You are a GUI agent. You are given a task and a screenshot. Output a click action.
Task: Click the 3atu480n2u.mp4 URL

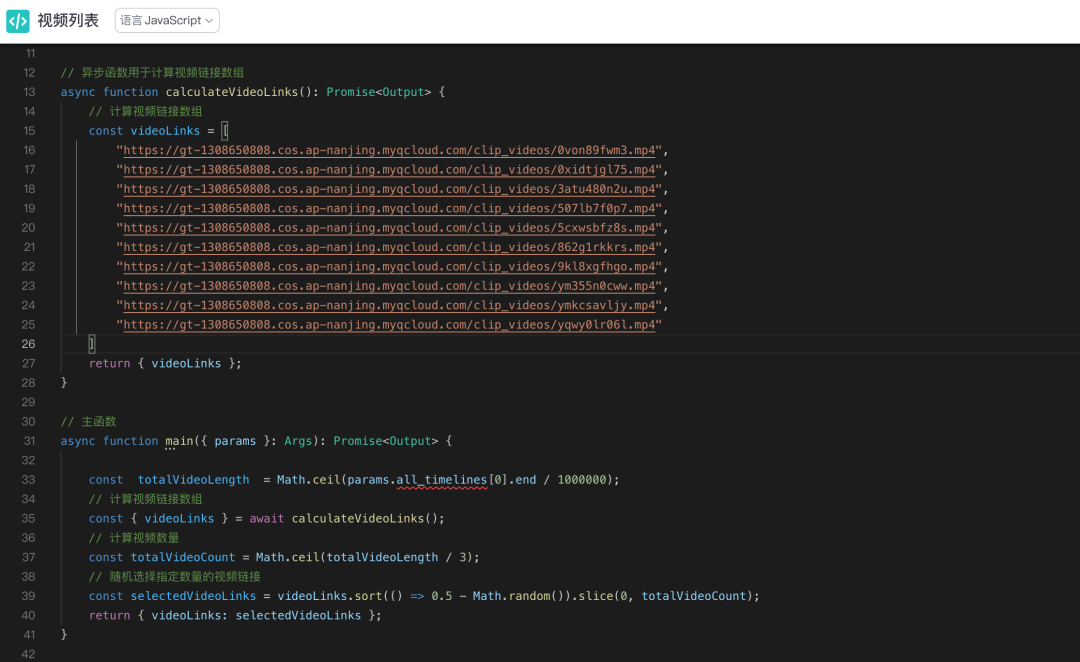point(389,189)
